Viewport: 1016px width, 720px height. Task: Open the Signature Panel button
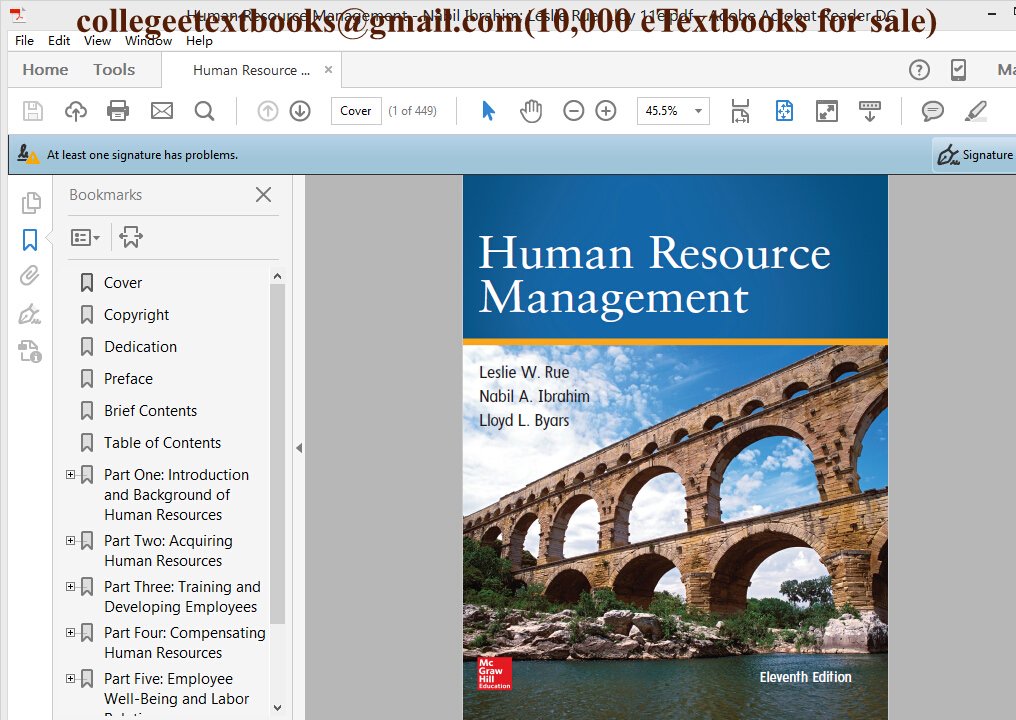(x=975, y=155)
